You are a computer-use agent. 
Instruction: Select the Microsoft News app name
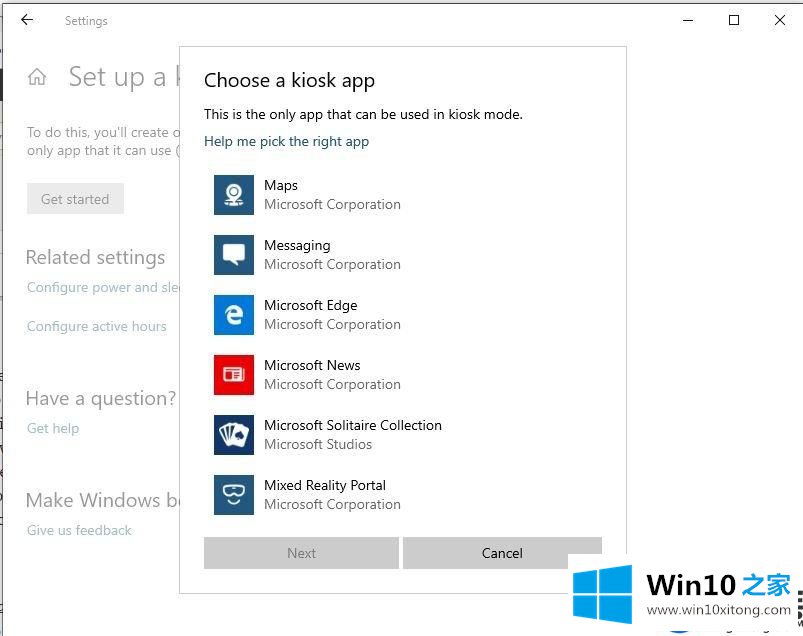312,365
